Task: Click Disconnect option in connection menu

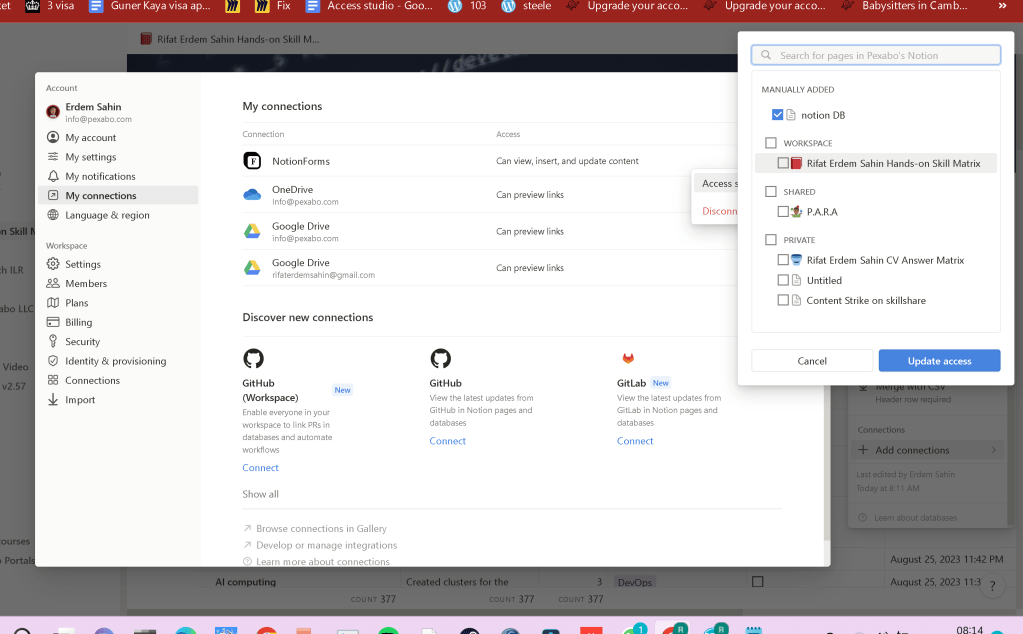Action: coord(719,211)
